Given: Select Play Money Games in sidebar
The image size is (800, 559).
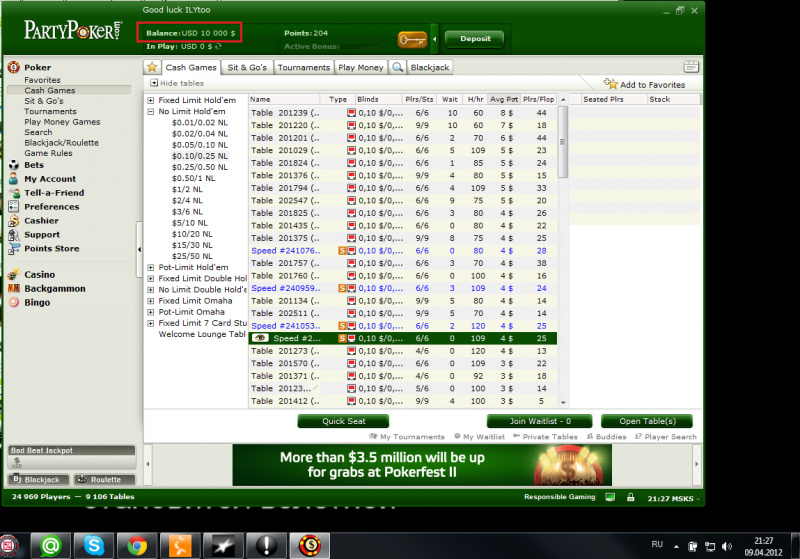Looking at the screenshot, I should [x=62, y=122].
